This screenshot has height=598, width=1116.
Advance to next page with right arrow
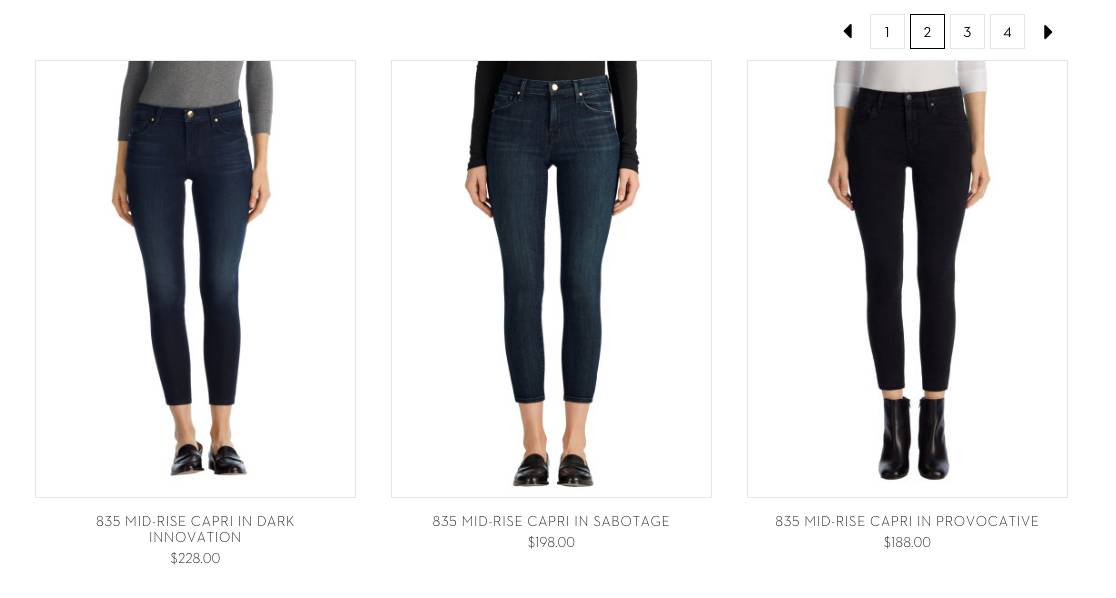(x=1047, y=31)
